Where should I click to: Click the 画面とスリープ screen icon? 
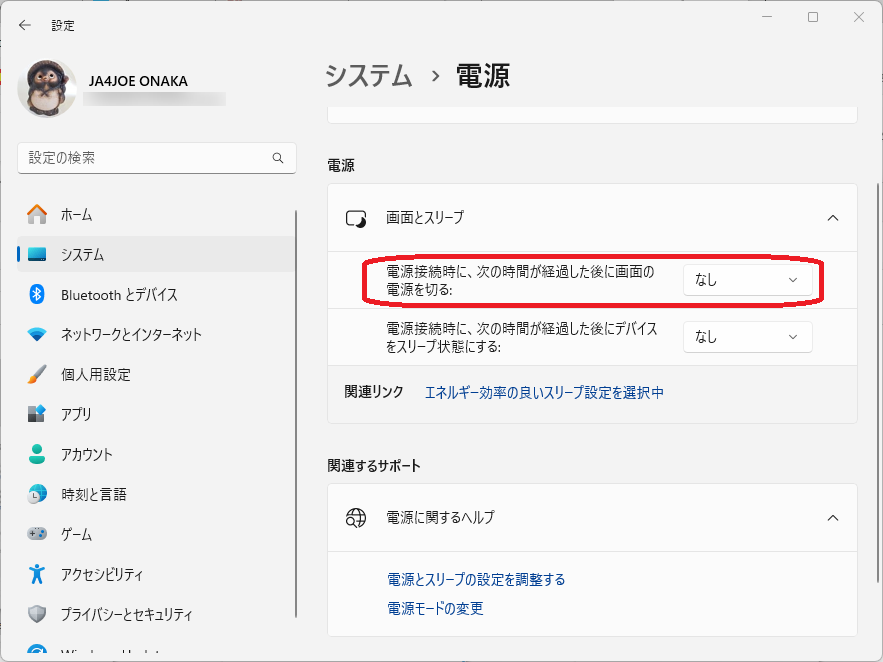pyautogui.click(x=356, y=218)
